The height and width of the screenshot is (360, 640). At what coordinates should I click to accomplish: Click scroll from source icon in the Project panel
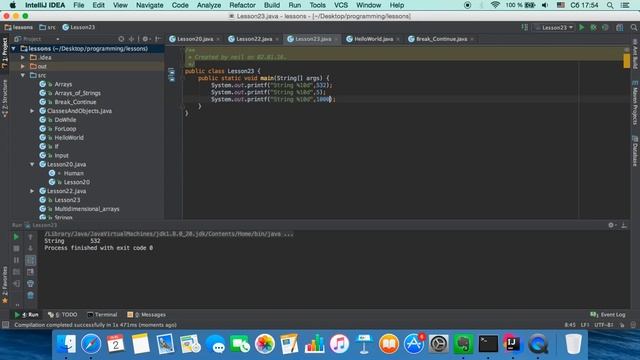pyautogui.click(x=121, y=39)
